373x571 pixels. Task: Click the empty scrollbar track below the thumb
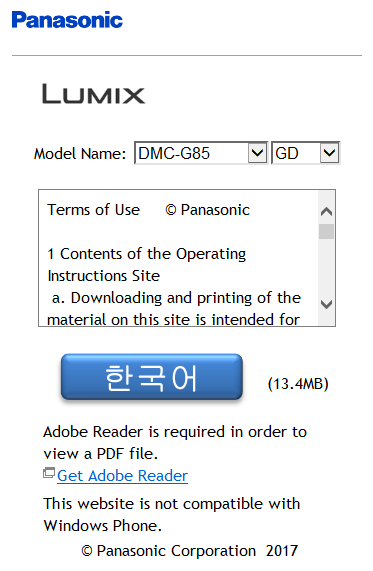(326, 268)
